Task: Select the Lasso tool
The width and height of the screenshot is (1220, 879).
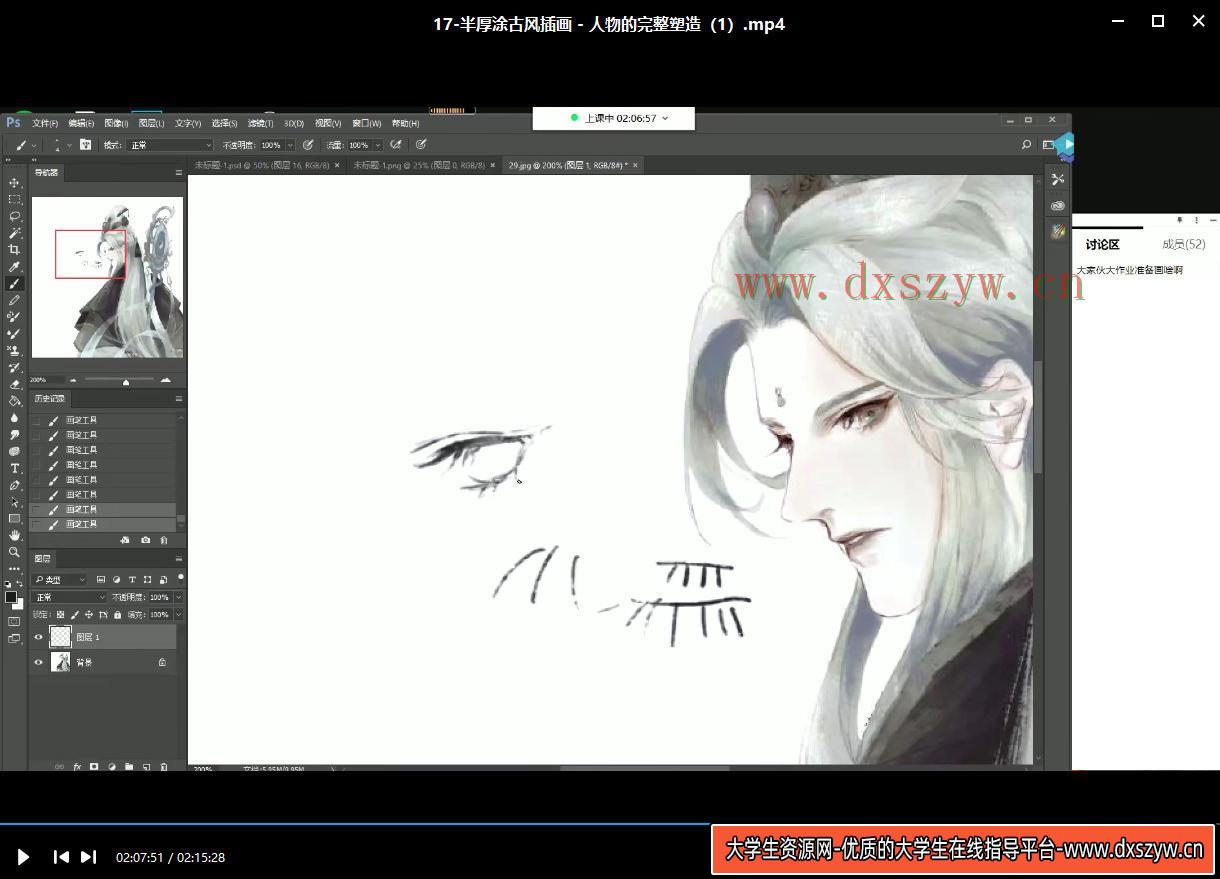Action: 14,216
